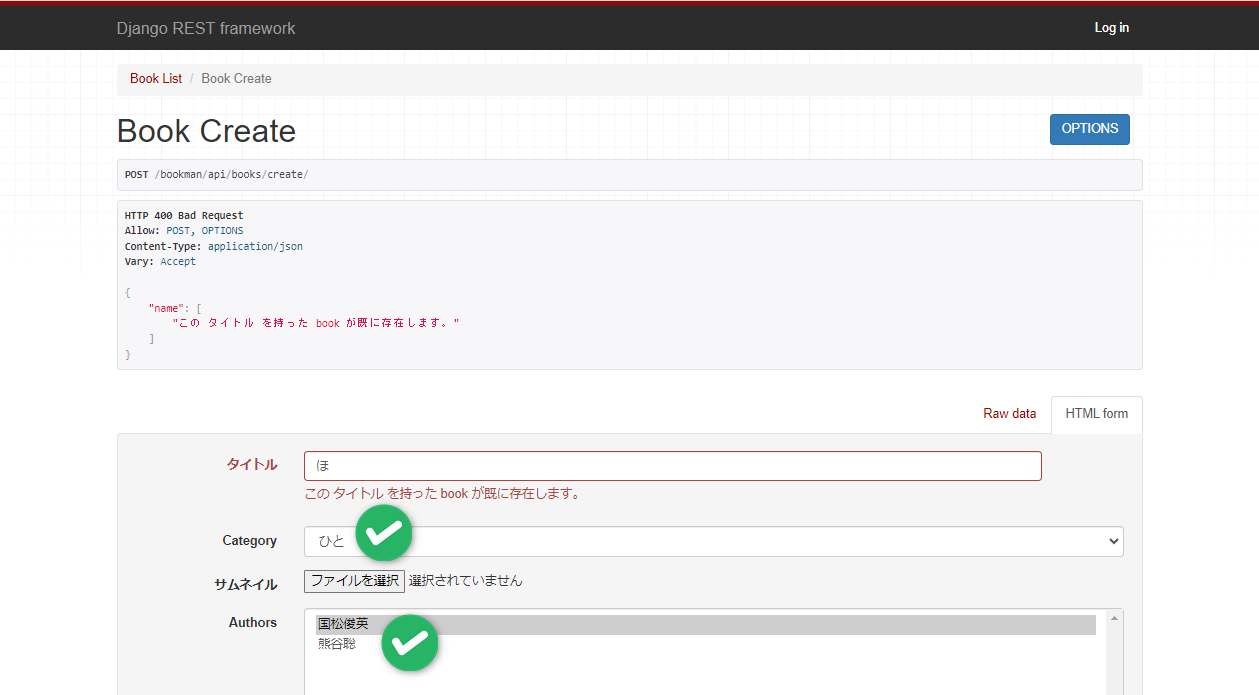The height and width of the screenshot is (695, 1259).
Task: Focus the タイトル input field
Action: pyautogui.click(x=673, y=466)
